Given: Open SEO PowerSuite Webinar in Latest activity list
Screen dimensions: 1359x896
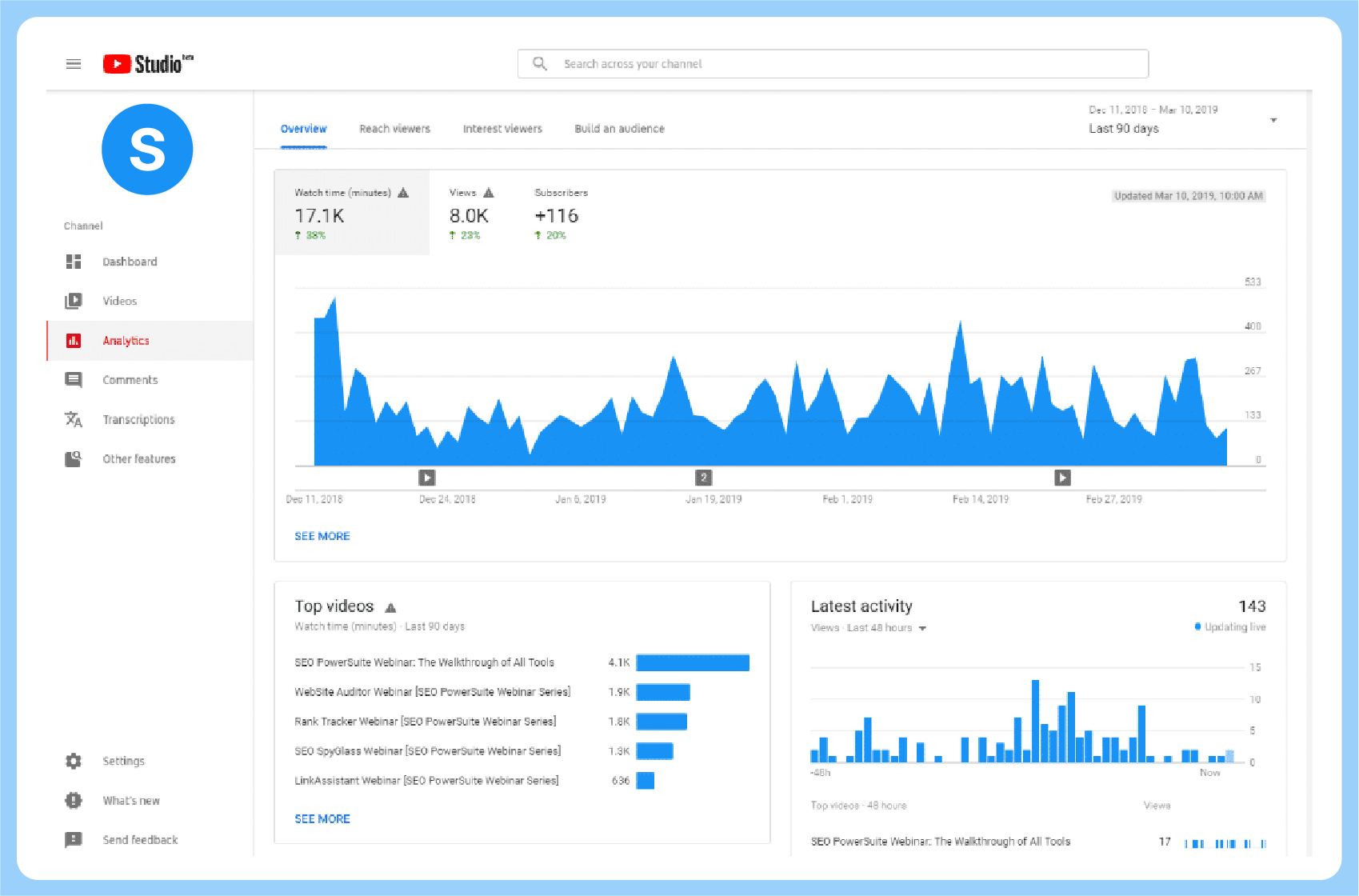Looking at the screenshot, I should pyautogui.click(x=940, y=842).
